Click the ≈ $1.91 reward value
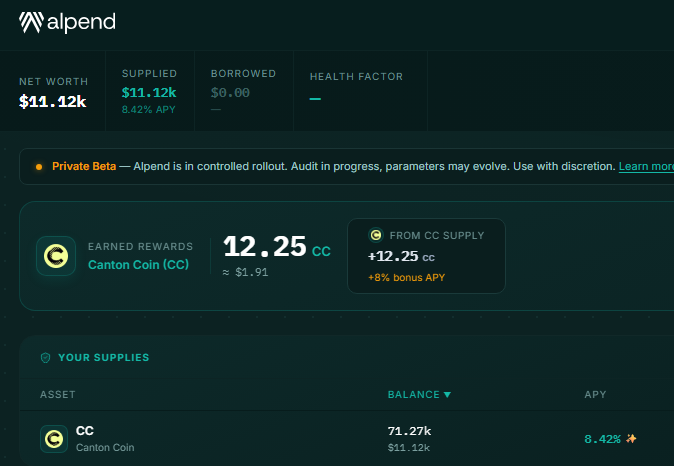The width and height of the screenshot is (674, 466). click(x=245, y=272)
